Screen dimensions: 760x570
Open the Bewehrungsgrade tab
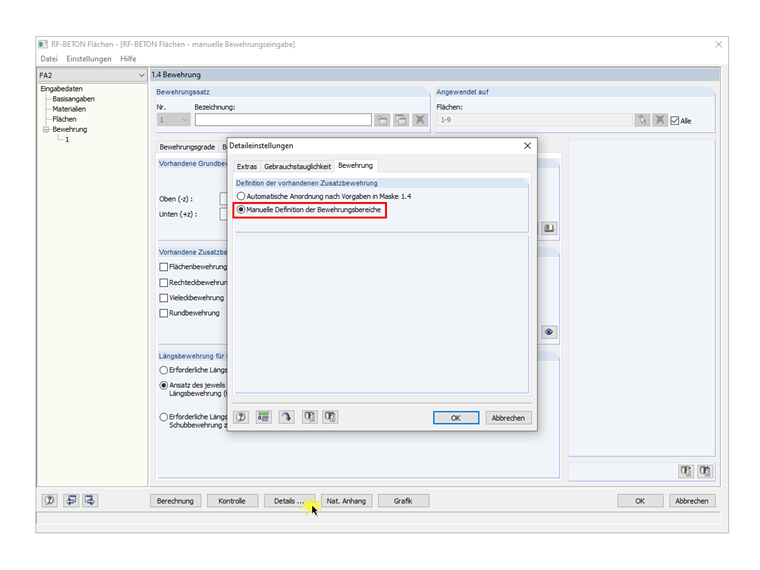pyautogui.click(x=187, y=147)
